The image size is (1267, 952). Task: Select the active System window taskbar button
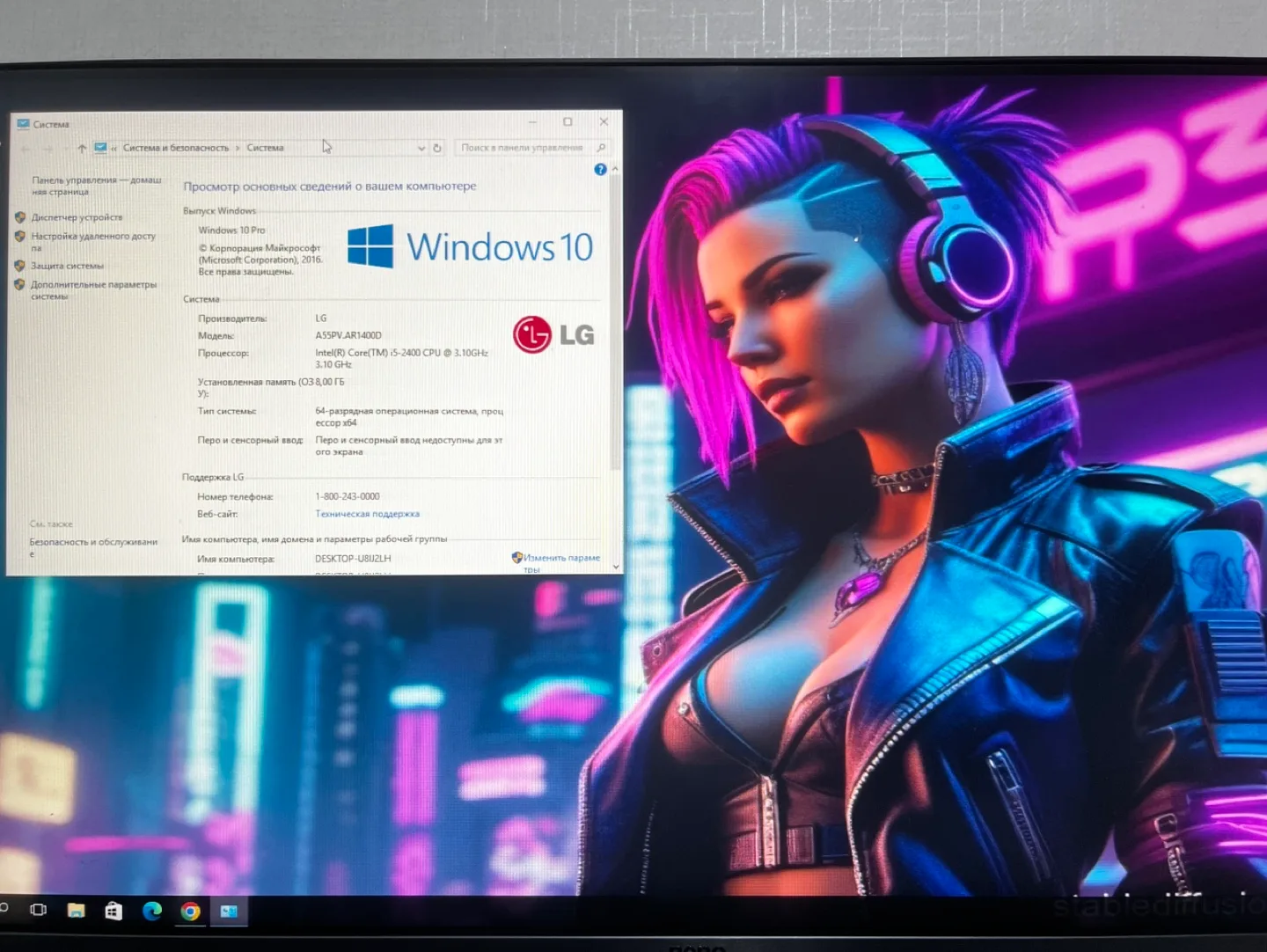(229, 912)
